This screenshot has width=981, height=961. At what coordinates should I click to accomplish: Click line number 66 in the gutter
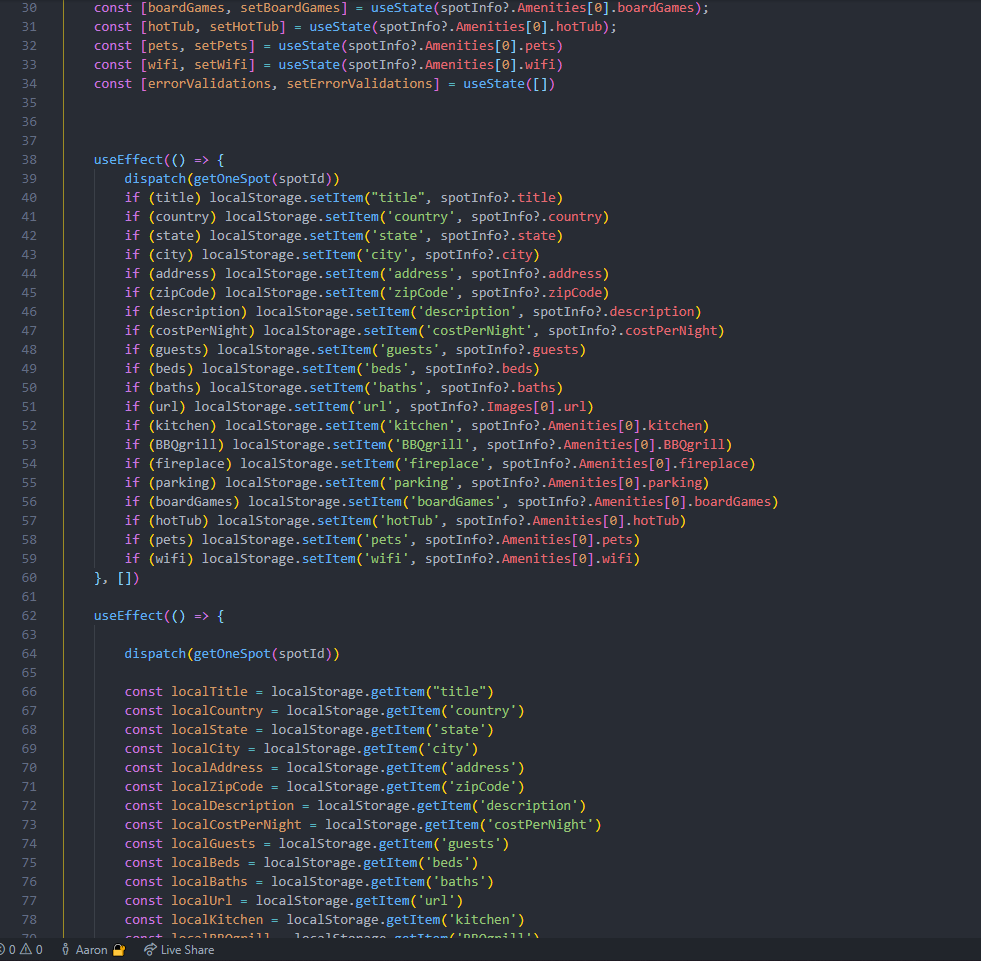[29, 691]
